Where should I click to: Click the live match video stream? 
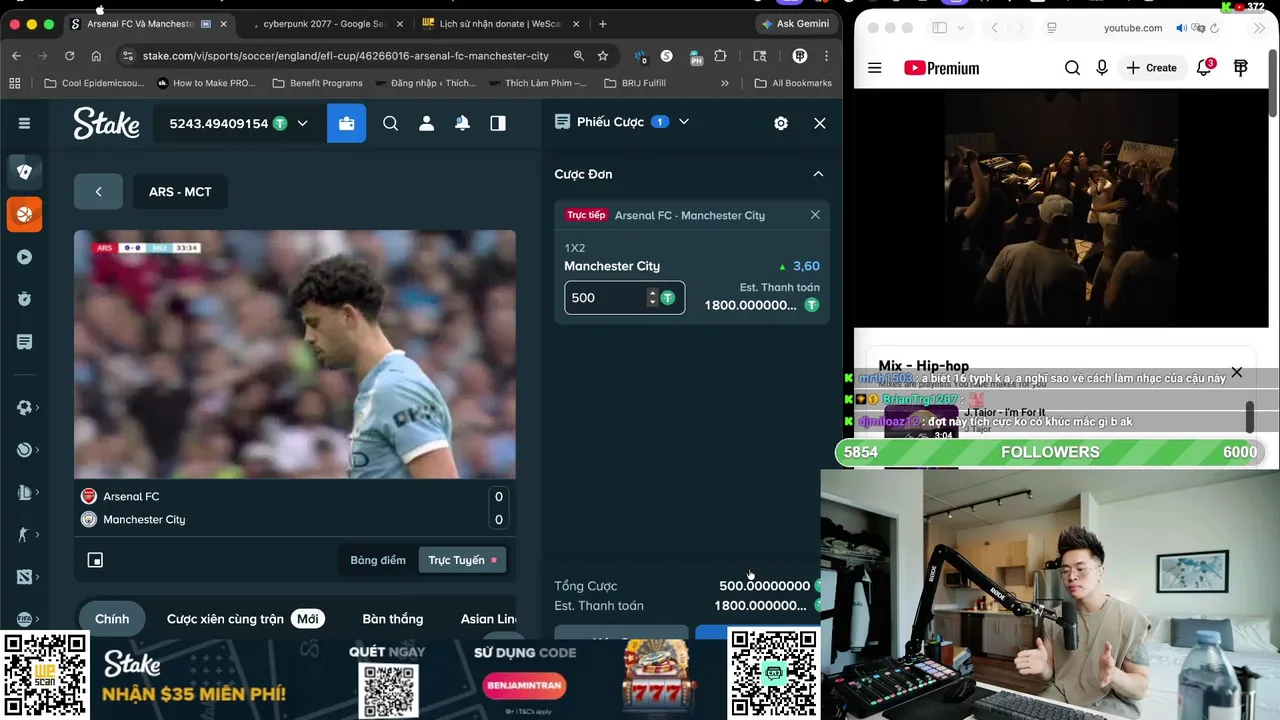coord(295,354)
